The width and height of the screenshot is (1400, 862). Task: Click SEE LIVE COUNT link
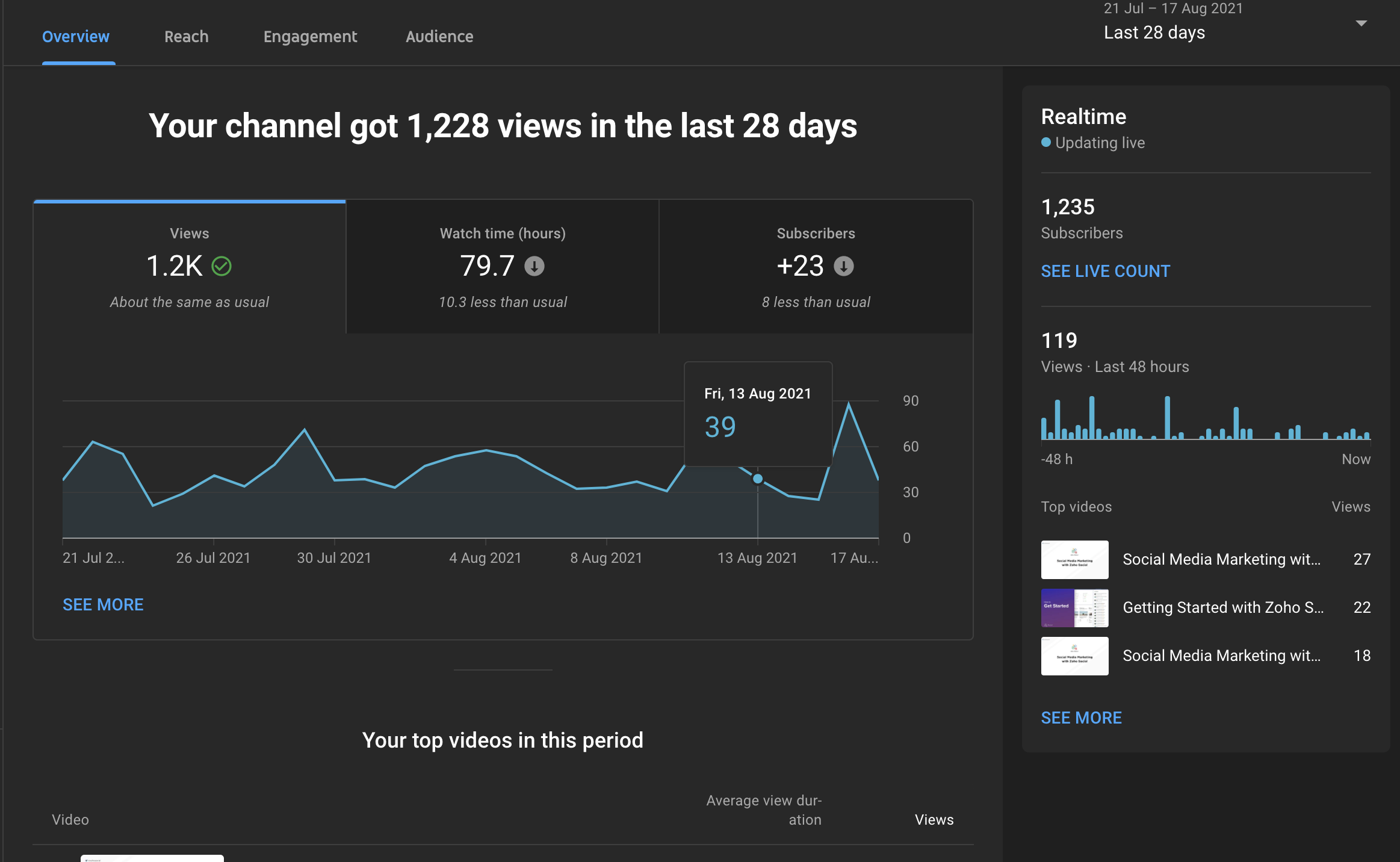(1105, 271)
